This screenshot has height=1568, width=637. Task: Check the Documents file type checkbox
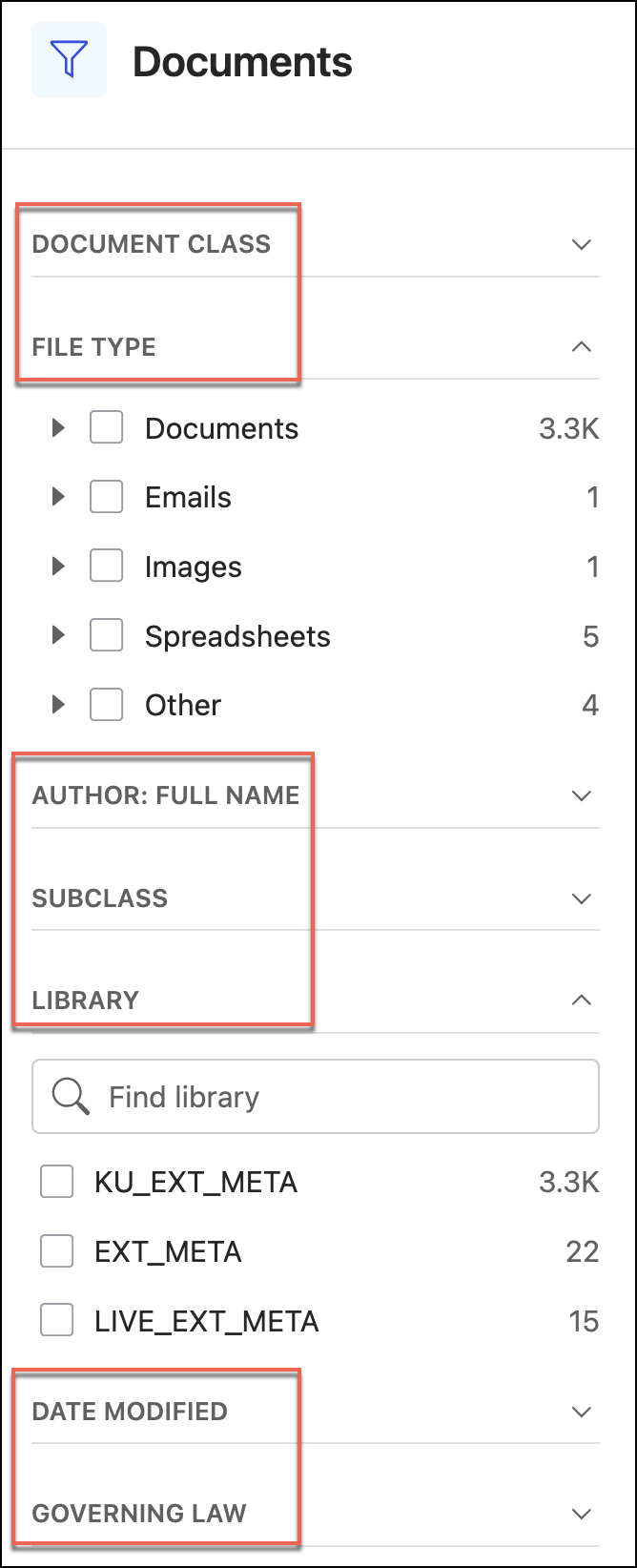pyautogui.click(x=106, y=428)
